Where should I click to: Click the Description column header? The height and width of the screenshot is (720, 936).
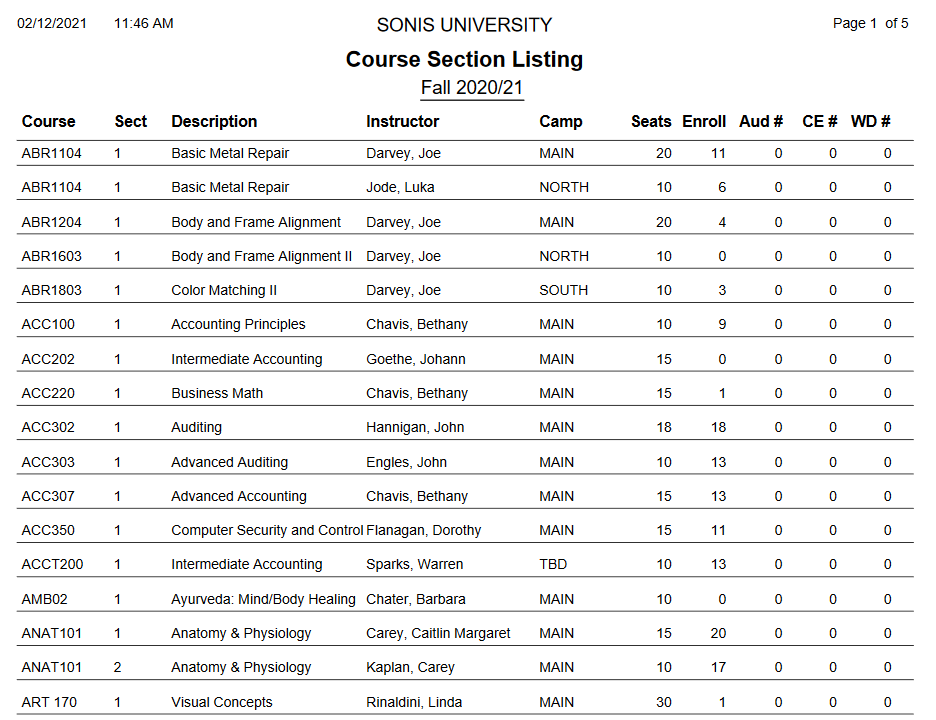pyautogui.click(x=214, y=122)
